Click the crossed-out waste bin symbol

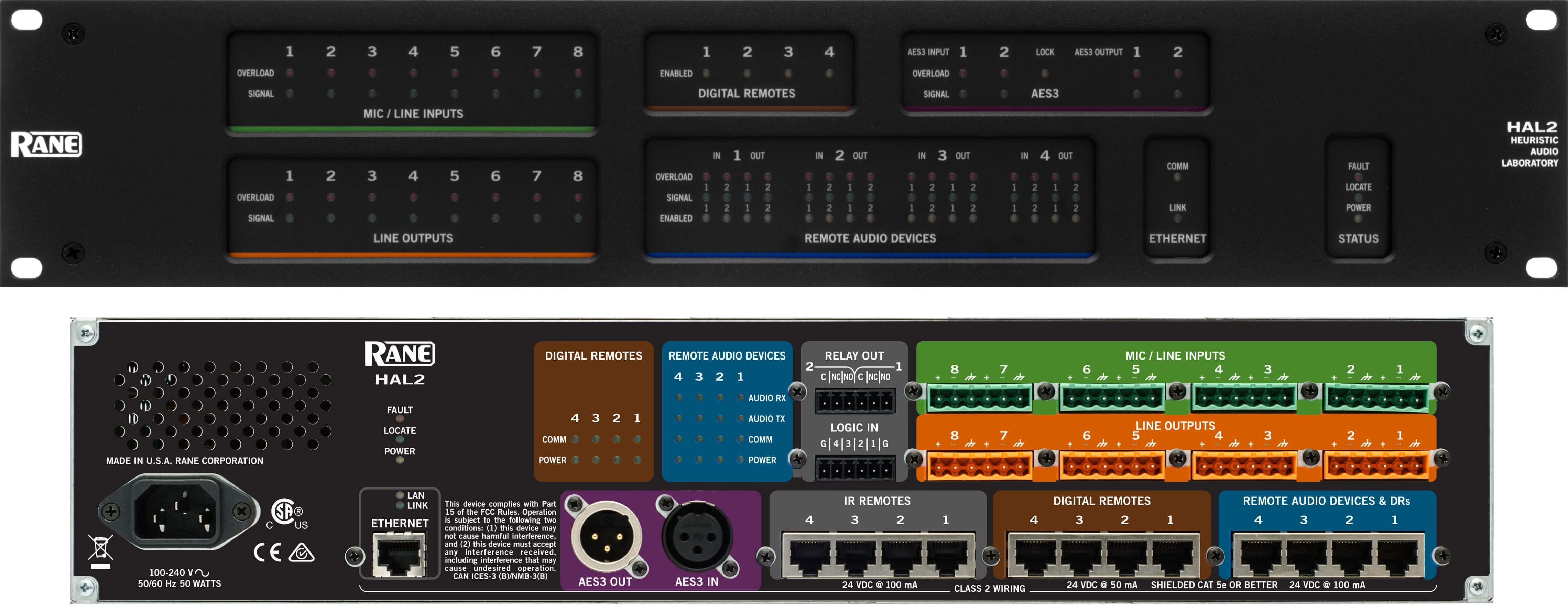point(100,548)
